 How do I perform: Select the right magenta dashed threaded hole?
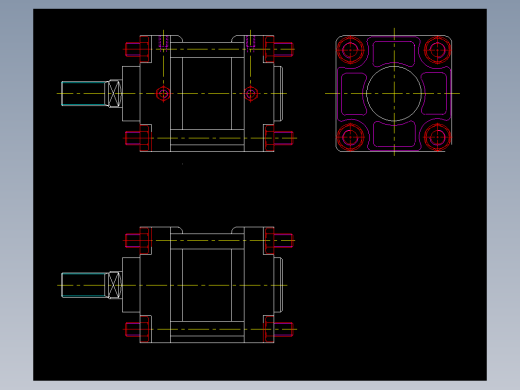coord(251,44)
